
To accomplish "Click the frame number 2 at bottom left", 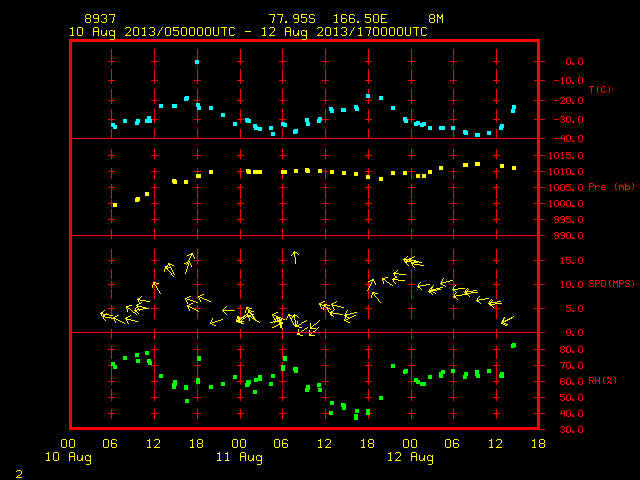I will pyautogui.click(x=19, y=474).
